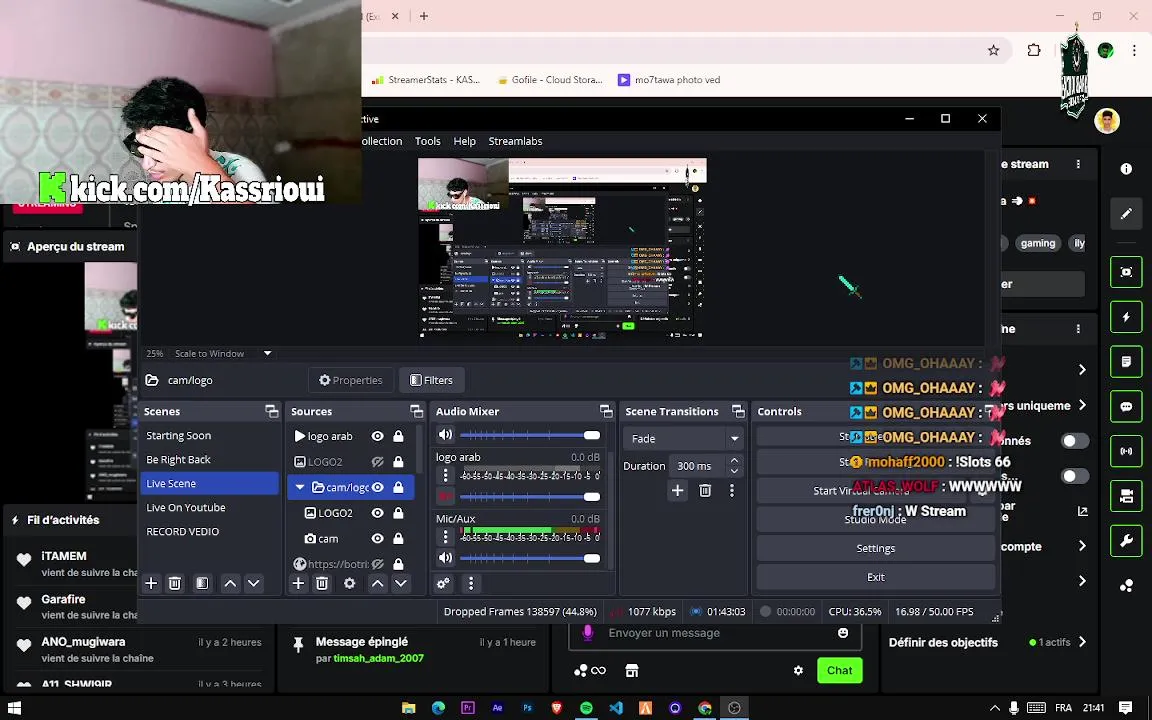Image resolution: width=1152 pixels, height=720 pixels.
Task: Open emoji picker in Kick chat input
Action: (x=843, y=633)
